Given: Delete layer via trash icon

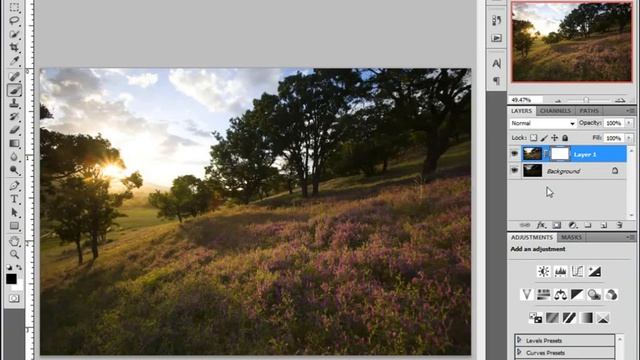Looking at the screenshot, I should (620, 225).
